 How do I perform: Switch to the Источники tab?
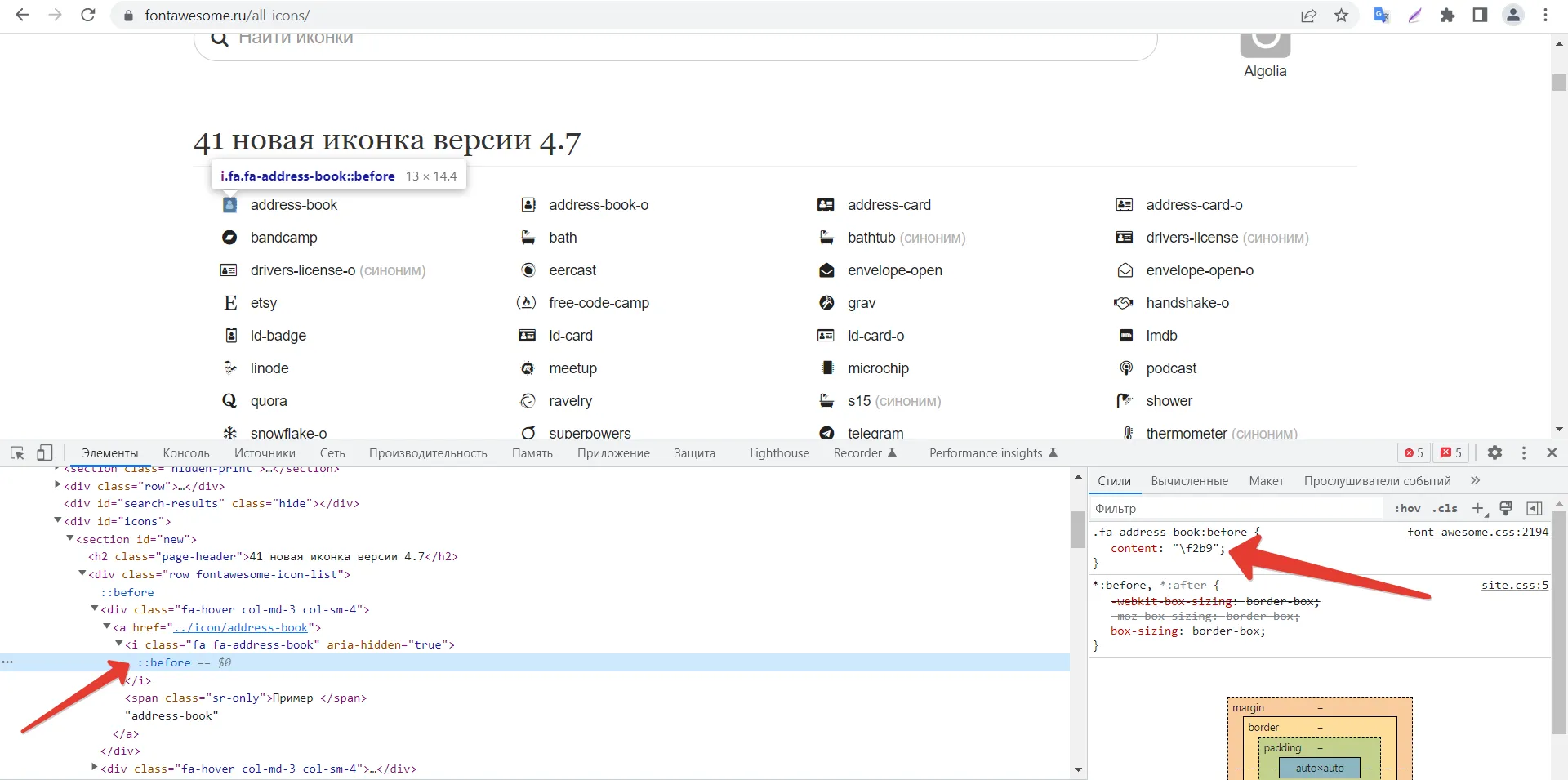tap(265, 453)
